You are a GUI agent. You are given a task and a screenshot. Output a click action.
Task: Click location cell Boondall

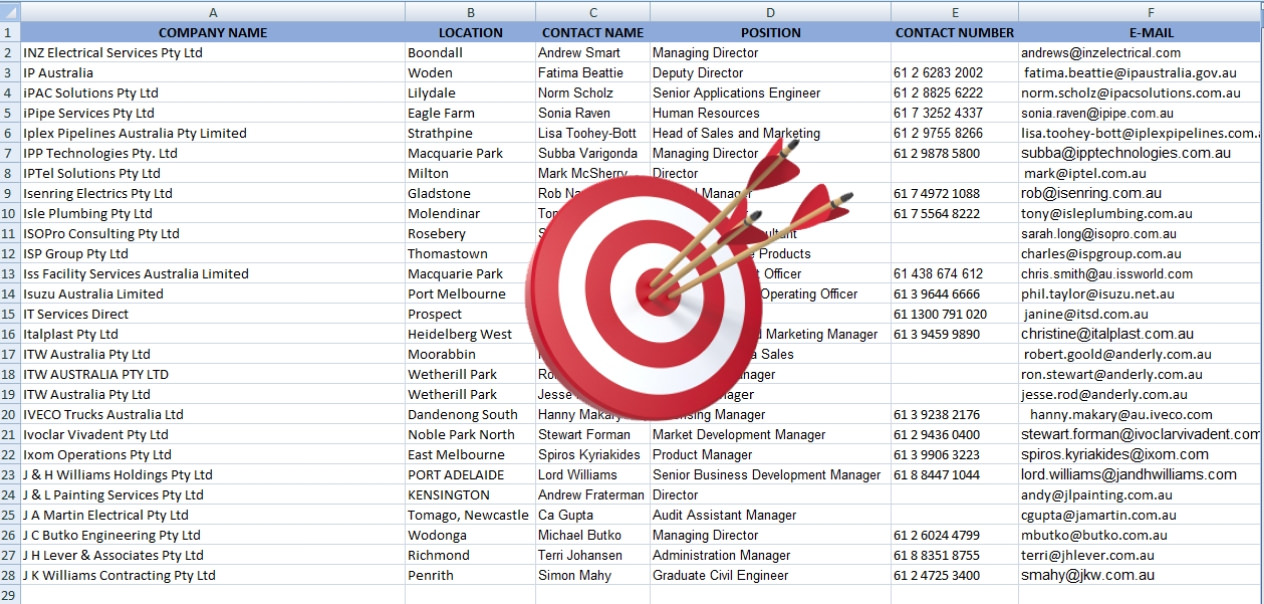(470, 53)
